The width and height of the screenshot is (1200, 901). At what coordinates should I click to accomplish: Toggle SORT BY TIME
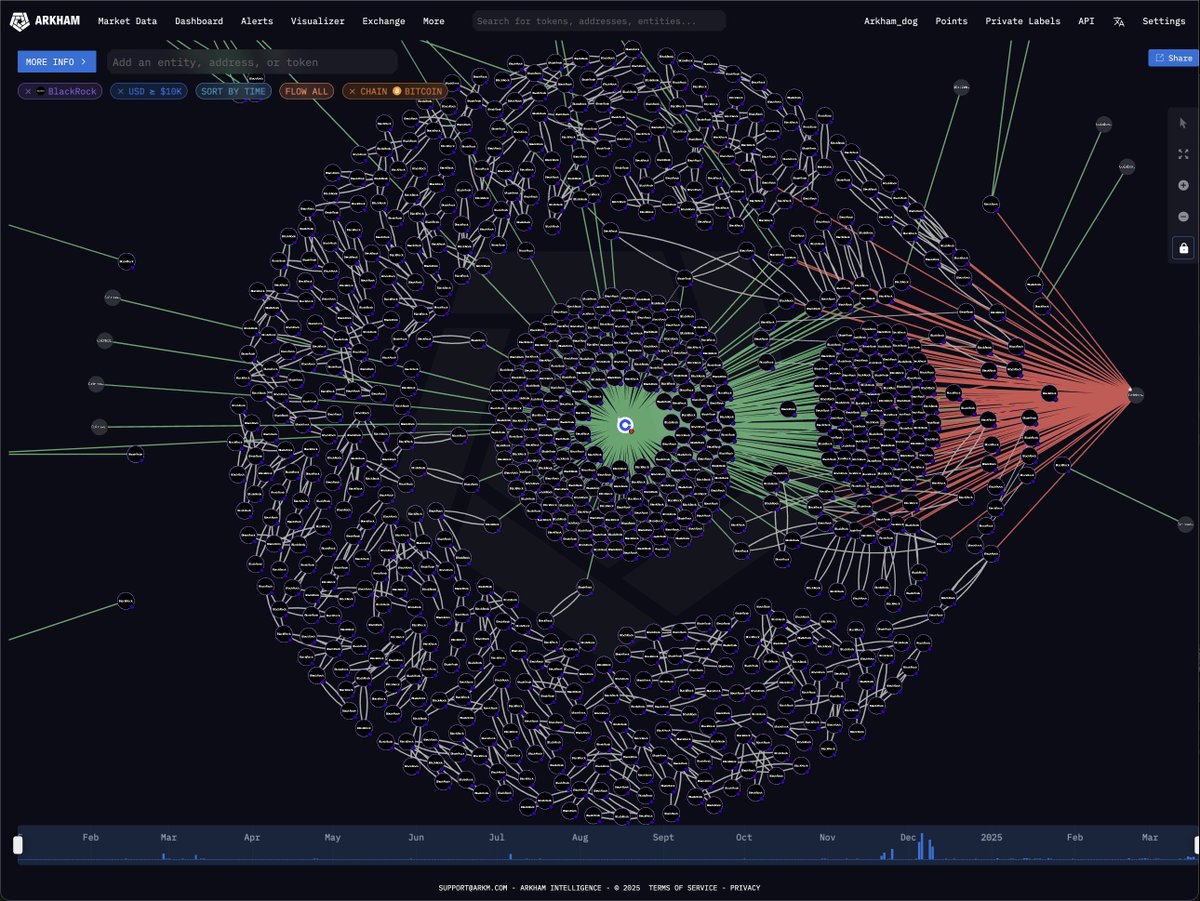point(233,91)
